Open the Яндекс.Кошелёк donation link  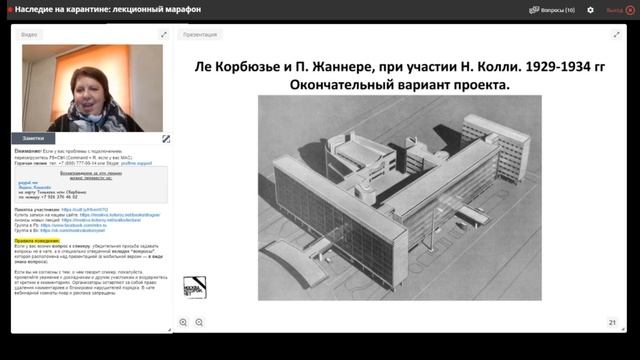tap(35, 187)
